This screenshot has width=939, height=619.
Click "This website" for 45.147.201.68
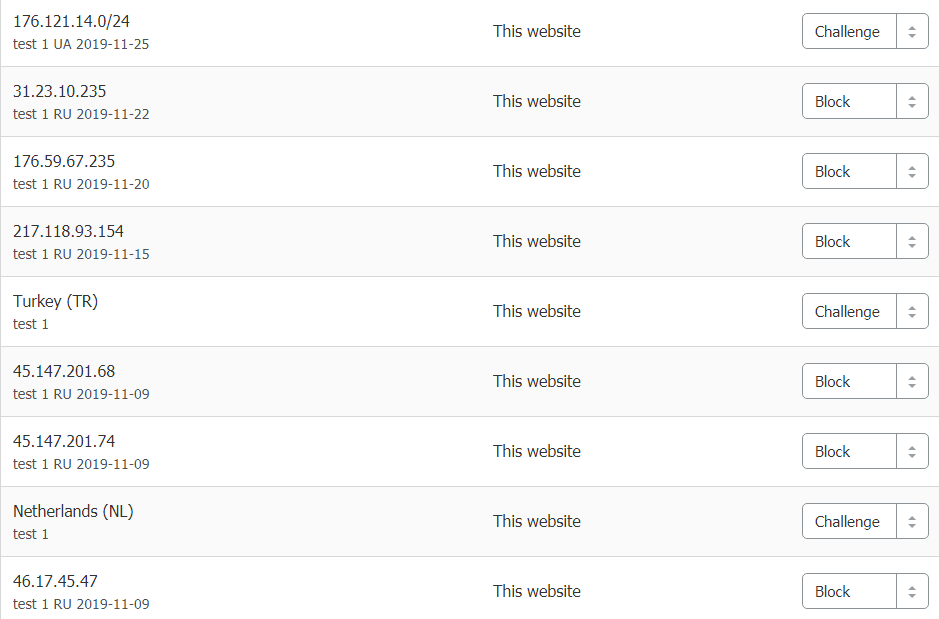tap(536, 381)
